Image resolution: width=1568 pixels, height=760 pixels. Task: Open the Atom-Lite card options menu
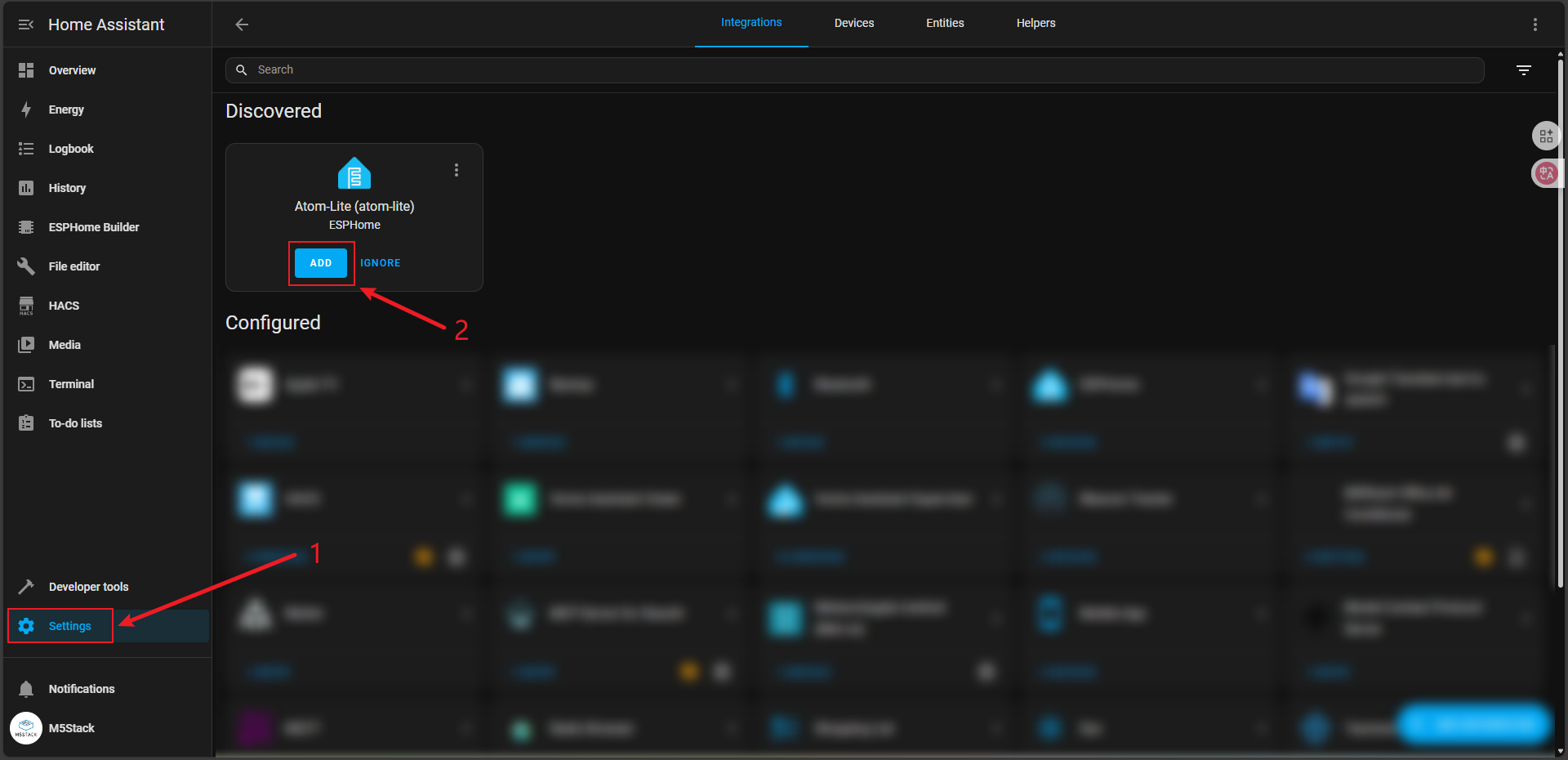coord(457,170)
